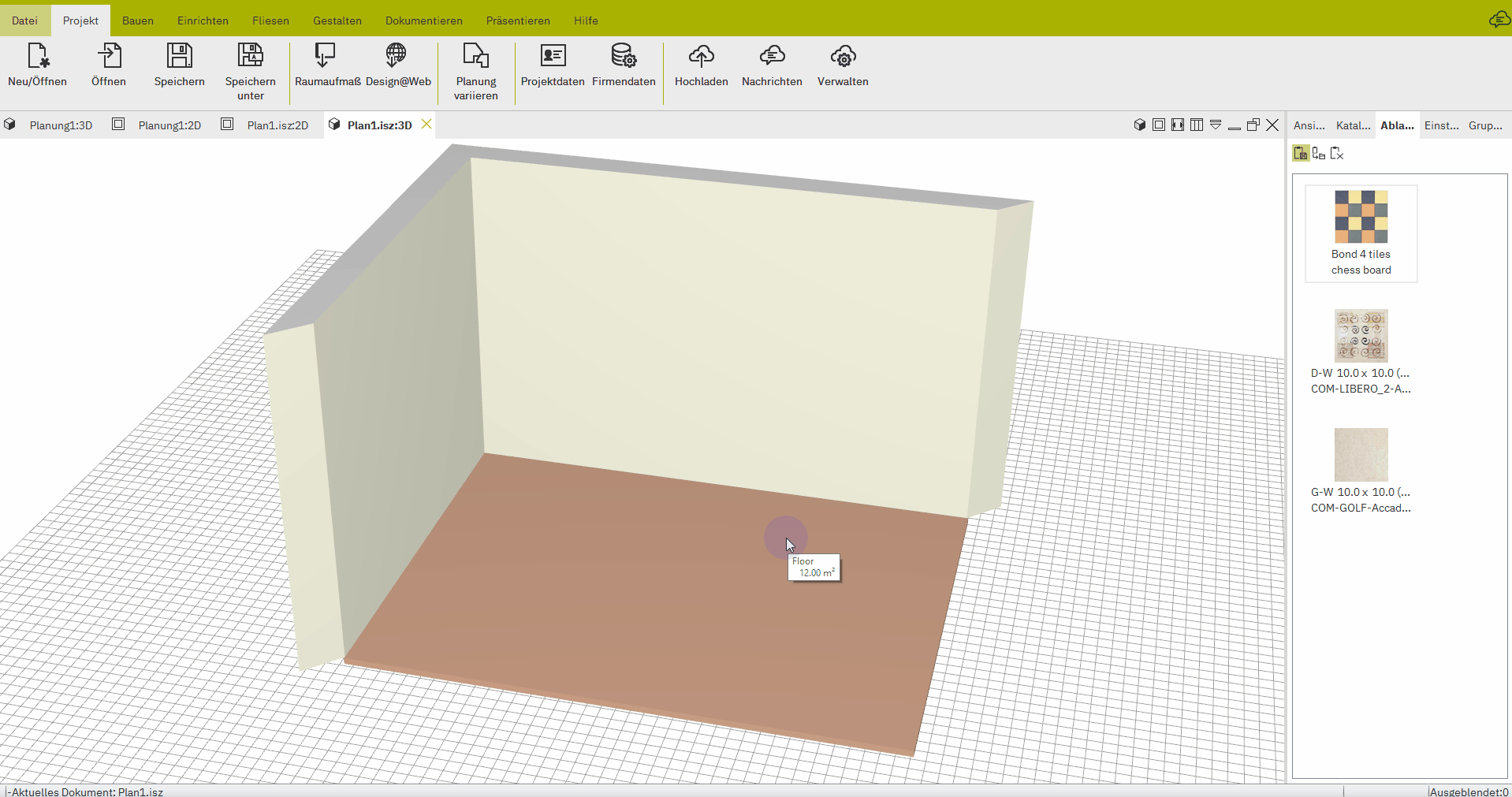The height and width of the screenshot is (797, 1512).
Task: Close the Plan1.isz:3D tab
Action: (426, 124)
